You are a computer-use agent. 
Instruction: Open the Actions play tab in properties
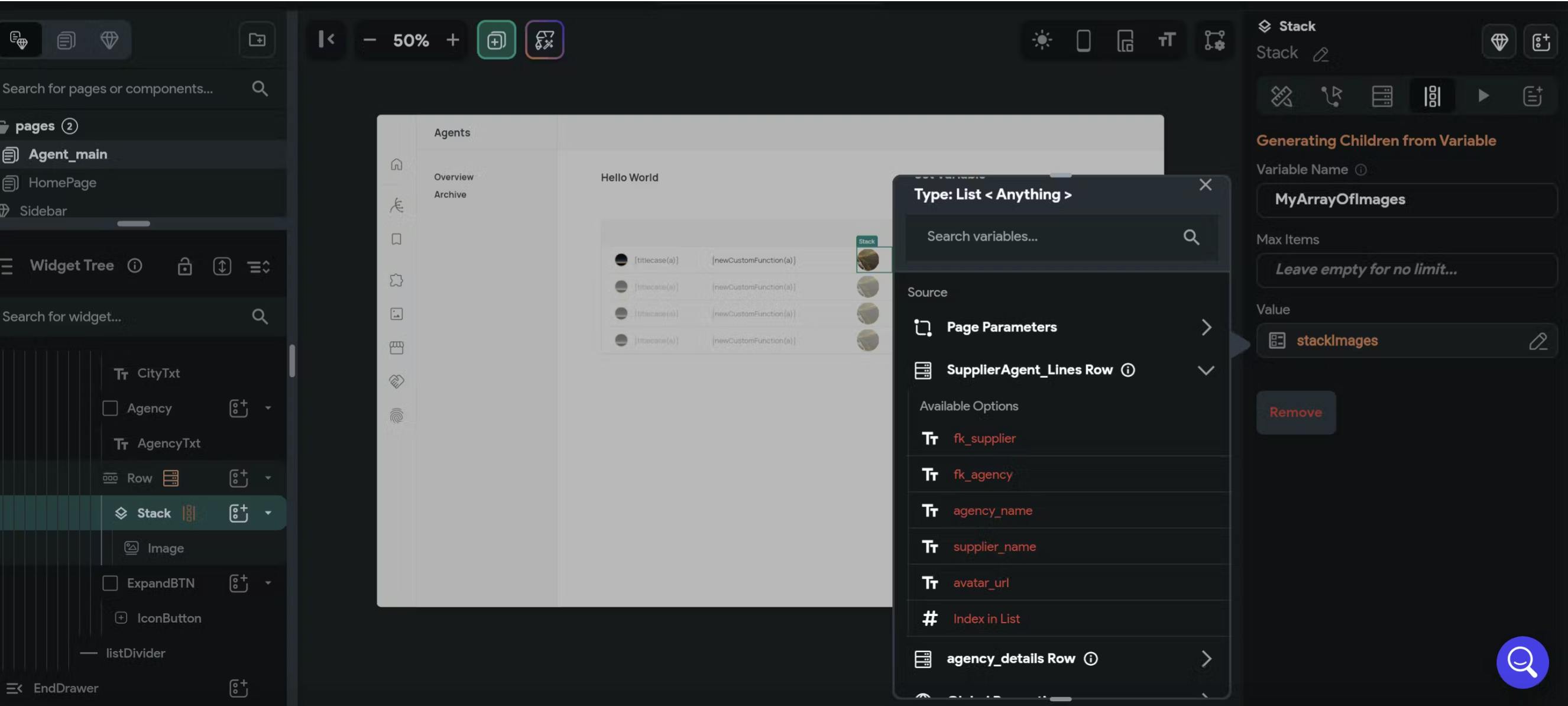1483,96
